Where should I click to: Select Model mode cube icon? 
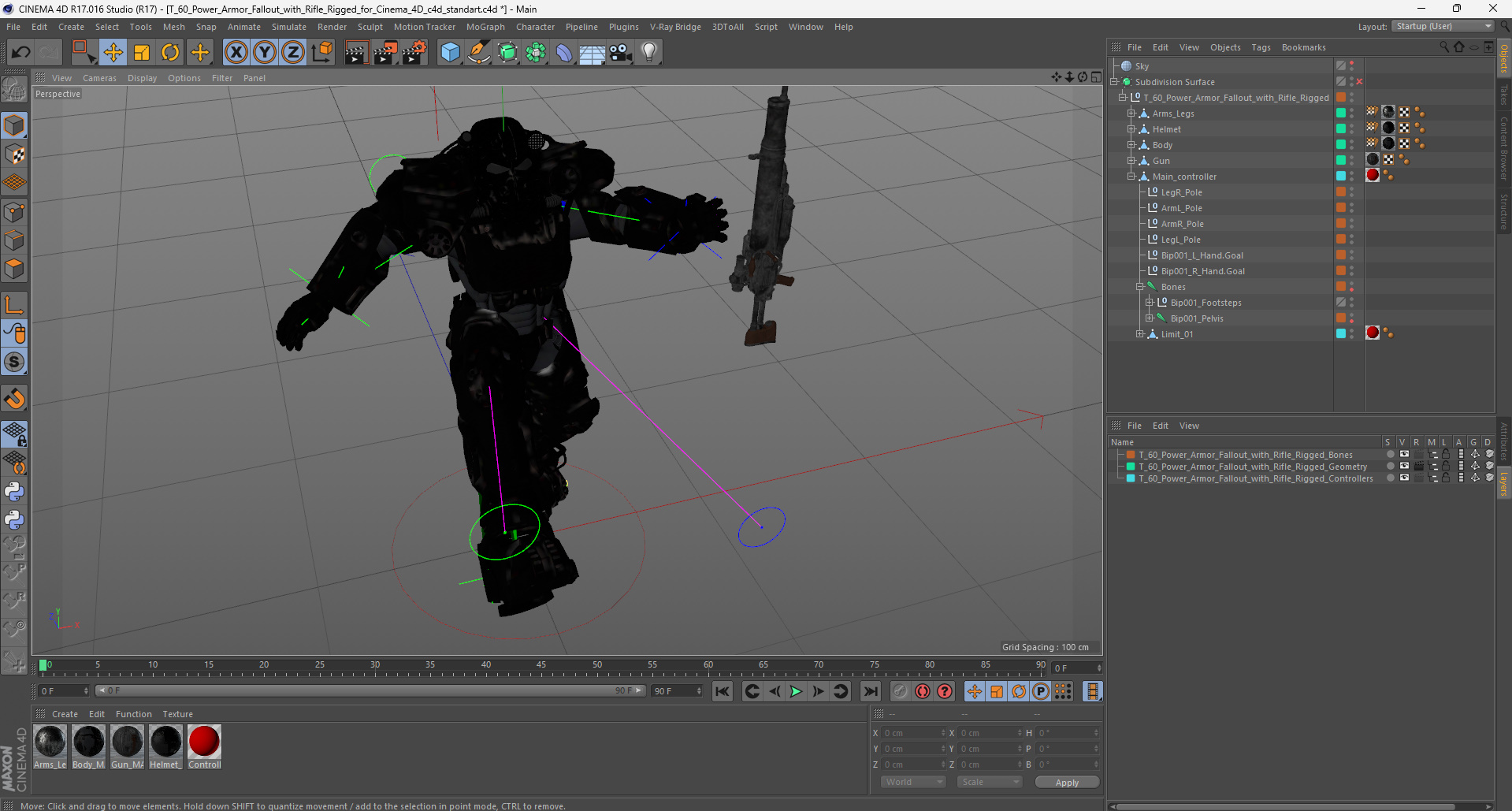(14, 126)
